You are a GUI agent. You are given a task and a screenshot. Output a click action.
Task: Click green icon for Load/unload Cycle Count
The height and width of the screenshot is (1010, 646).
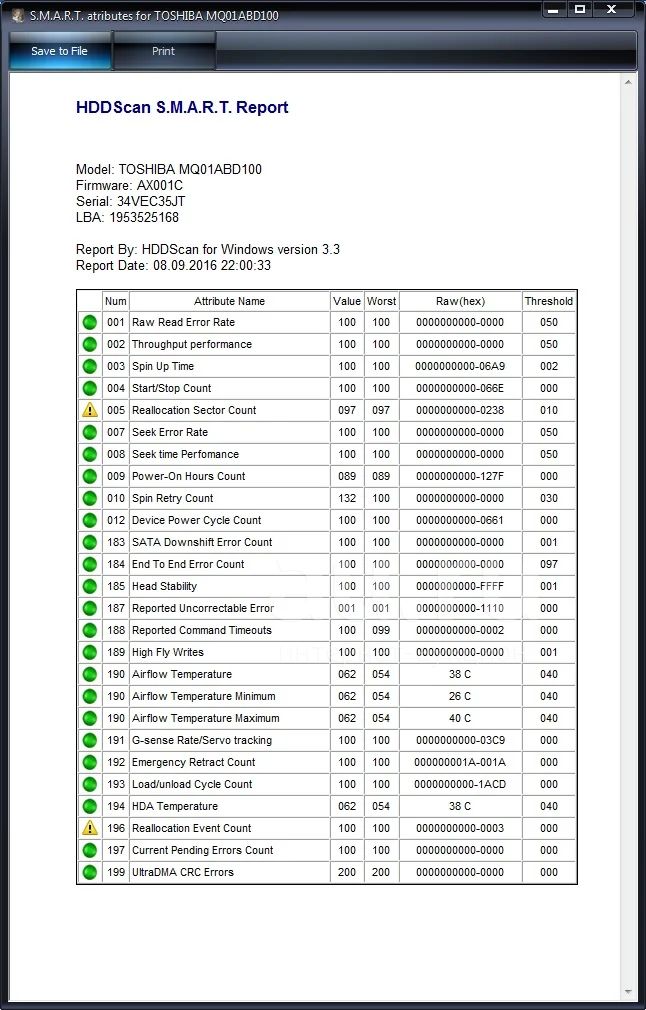point(90,784)
